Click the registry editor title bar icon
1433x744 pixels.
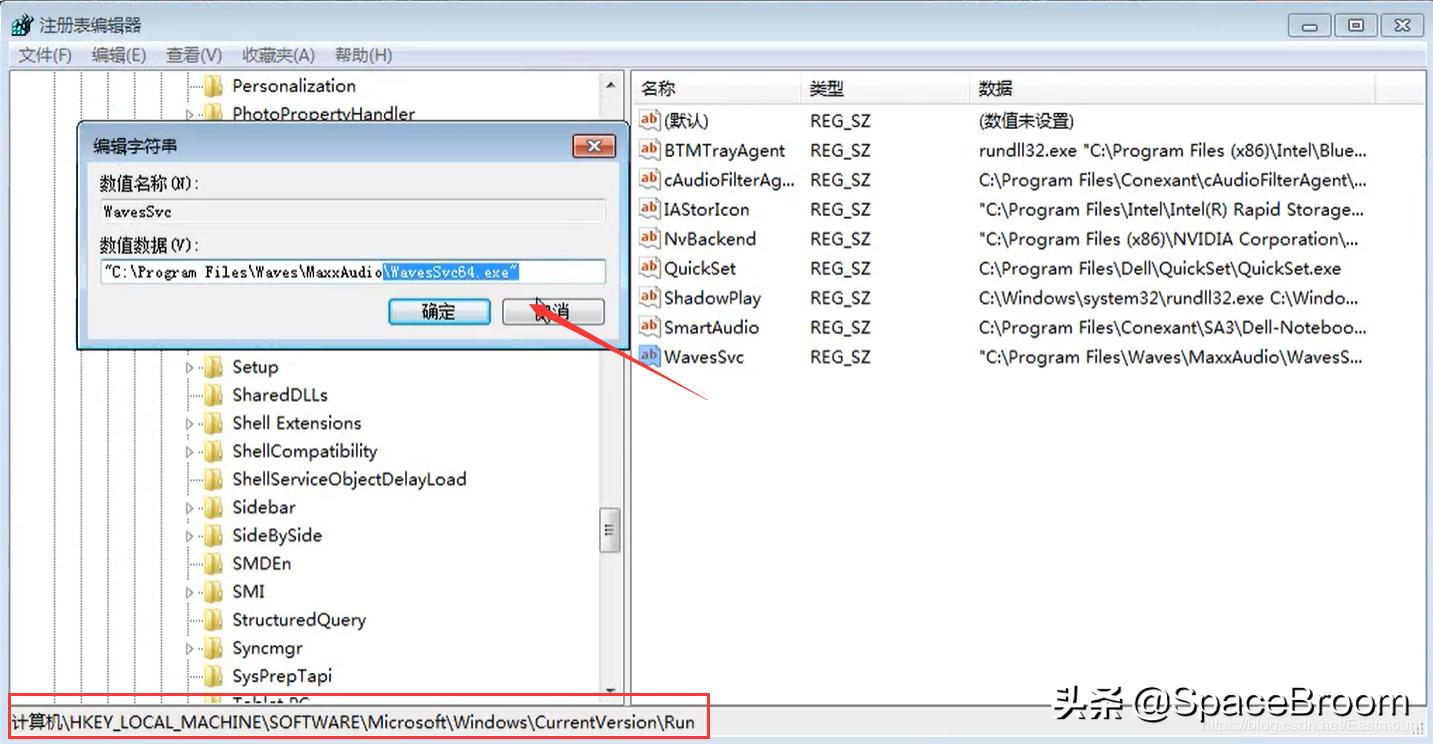click(x=20, y=23)
